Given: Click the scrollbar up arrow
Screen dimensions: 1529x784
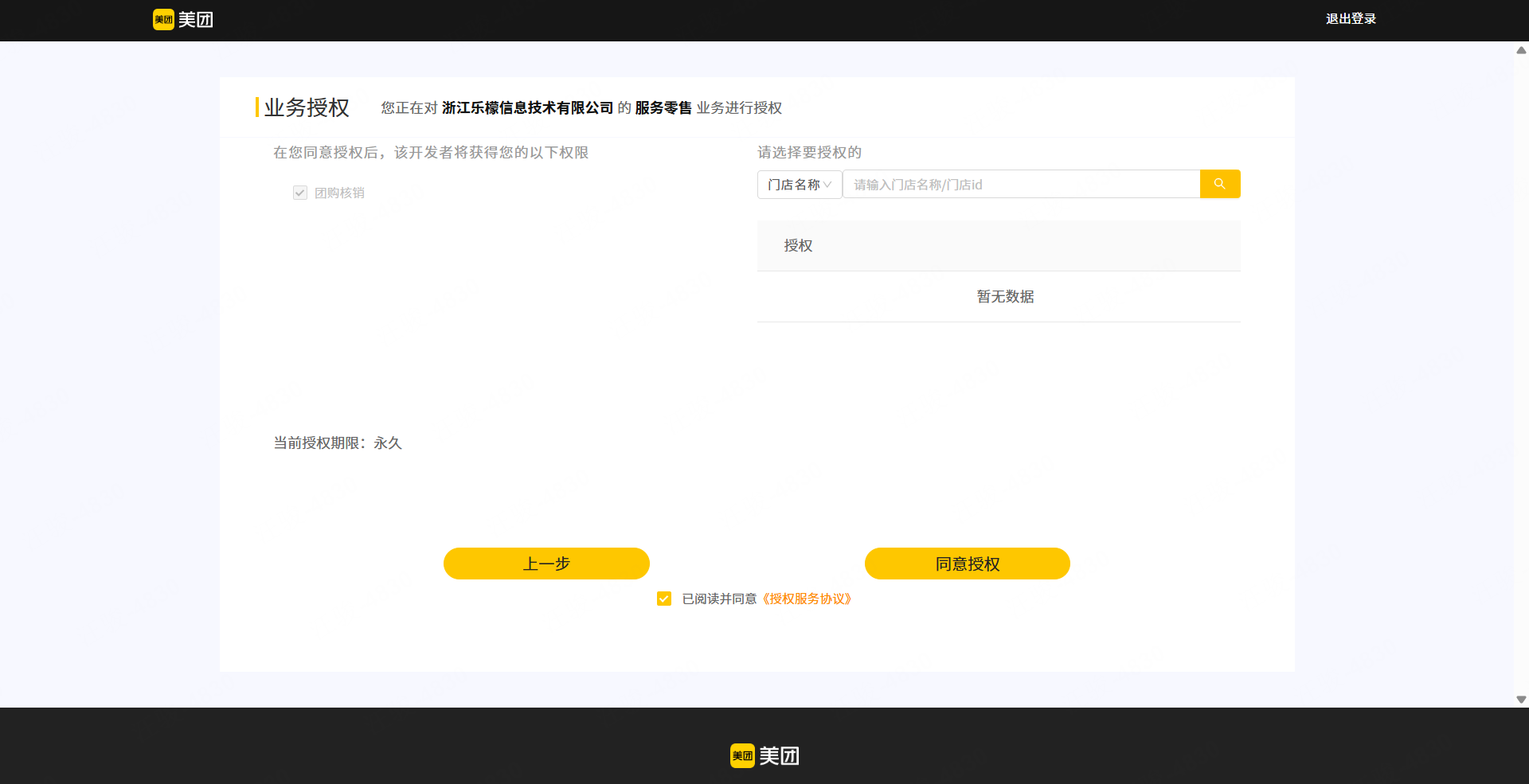Looking at the screenshot, I should click(x=1521, y=50).
